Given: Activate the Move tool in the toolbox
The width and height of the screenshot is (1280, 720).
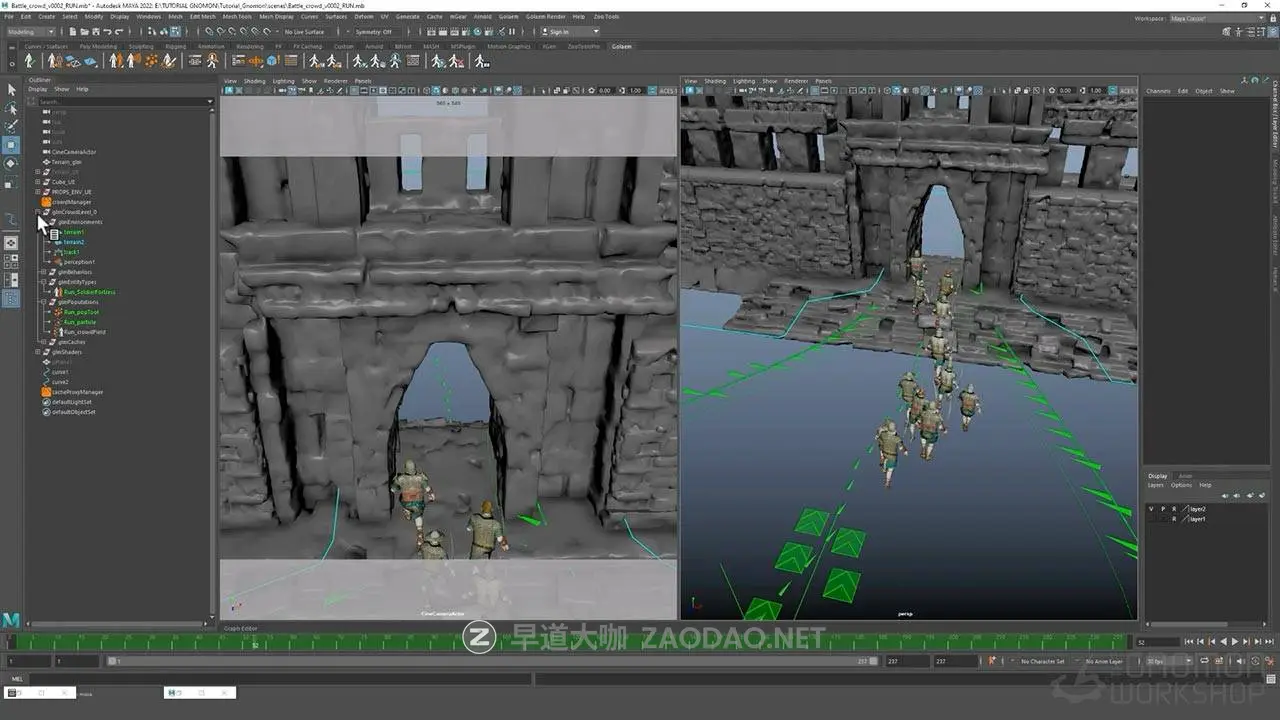Looking at the screenshot, I should pyautogui.click(x=12, y=145).
